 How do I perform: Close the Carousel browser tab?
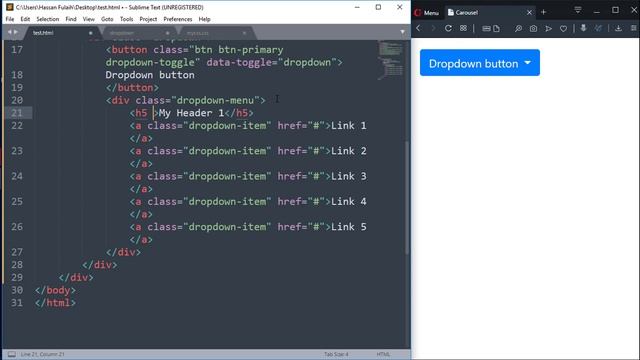[529, 13]
